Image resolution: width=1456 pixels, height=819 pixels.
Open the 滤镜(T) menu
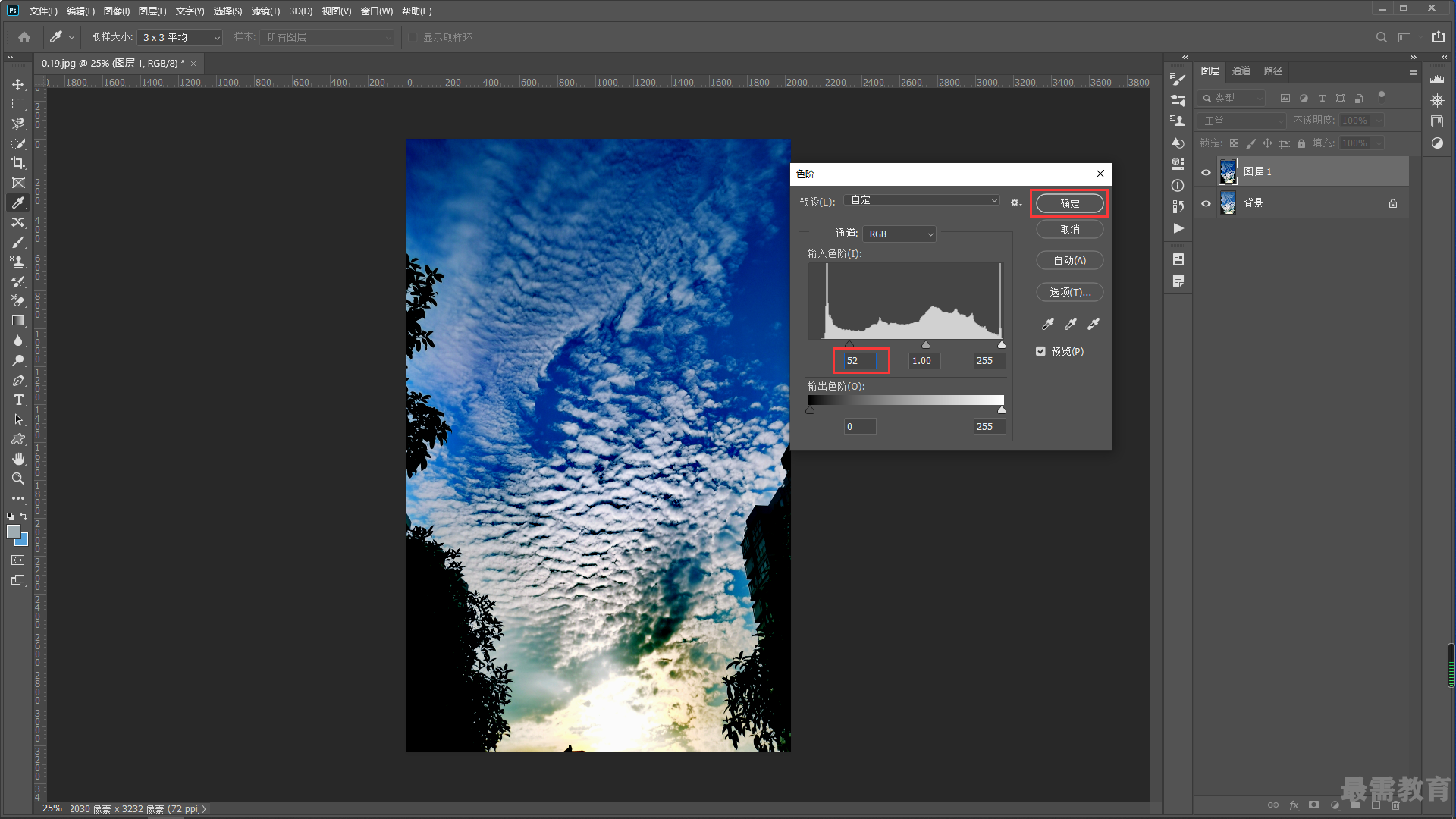[265, 11]
